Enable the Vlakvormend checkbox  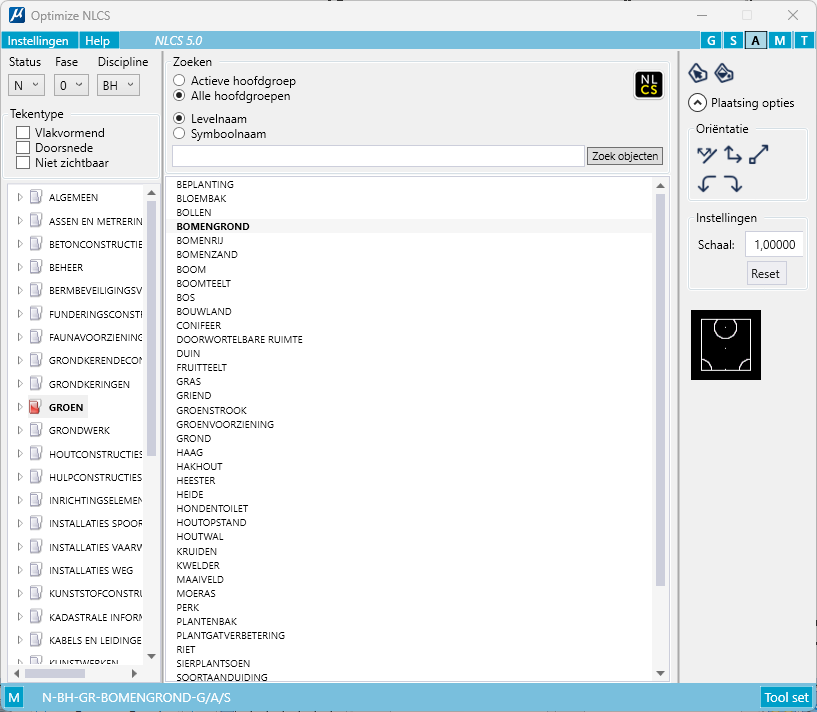(x=23, y=132)
